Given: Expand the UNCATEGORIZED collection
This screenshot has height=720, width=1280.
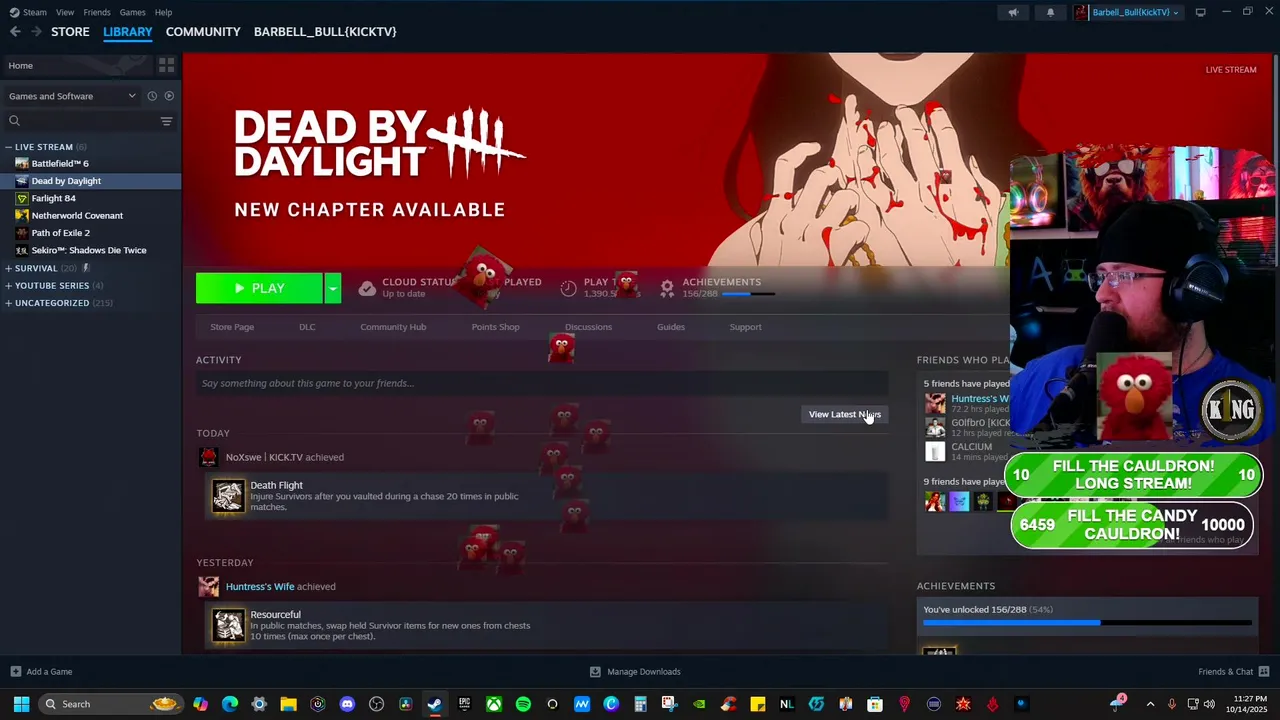Looking at the screenshot, I should (9, 303).
